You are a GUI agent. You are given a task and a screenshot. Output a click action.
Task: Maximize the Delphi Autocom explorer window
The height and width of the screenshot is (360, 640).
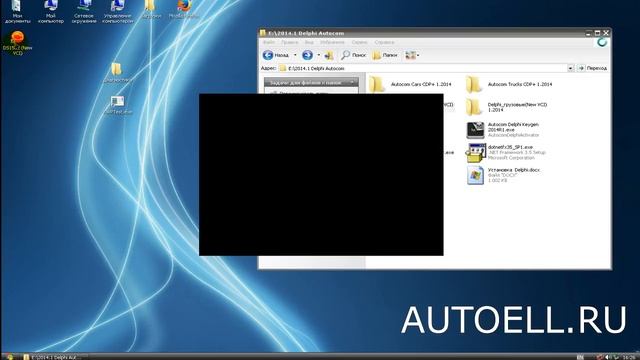598,33
